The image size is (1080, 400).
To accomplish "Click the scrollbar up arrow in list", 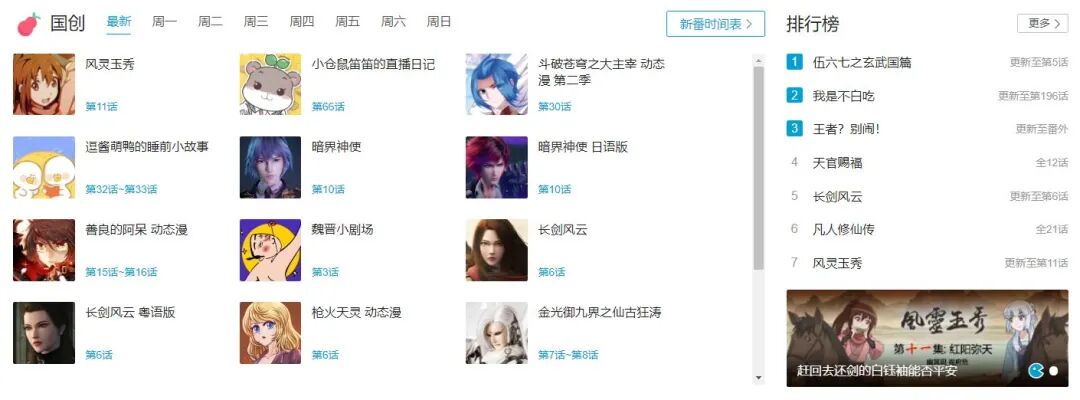I will coord(759,60).
